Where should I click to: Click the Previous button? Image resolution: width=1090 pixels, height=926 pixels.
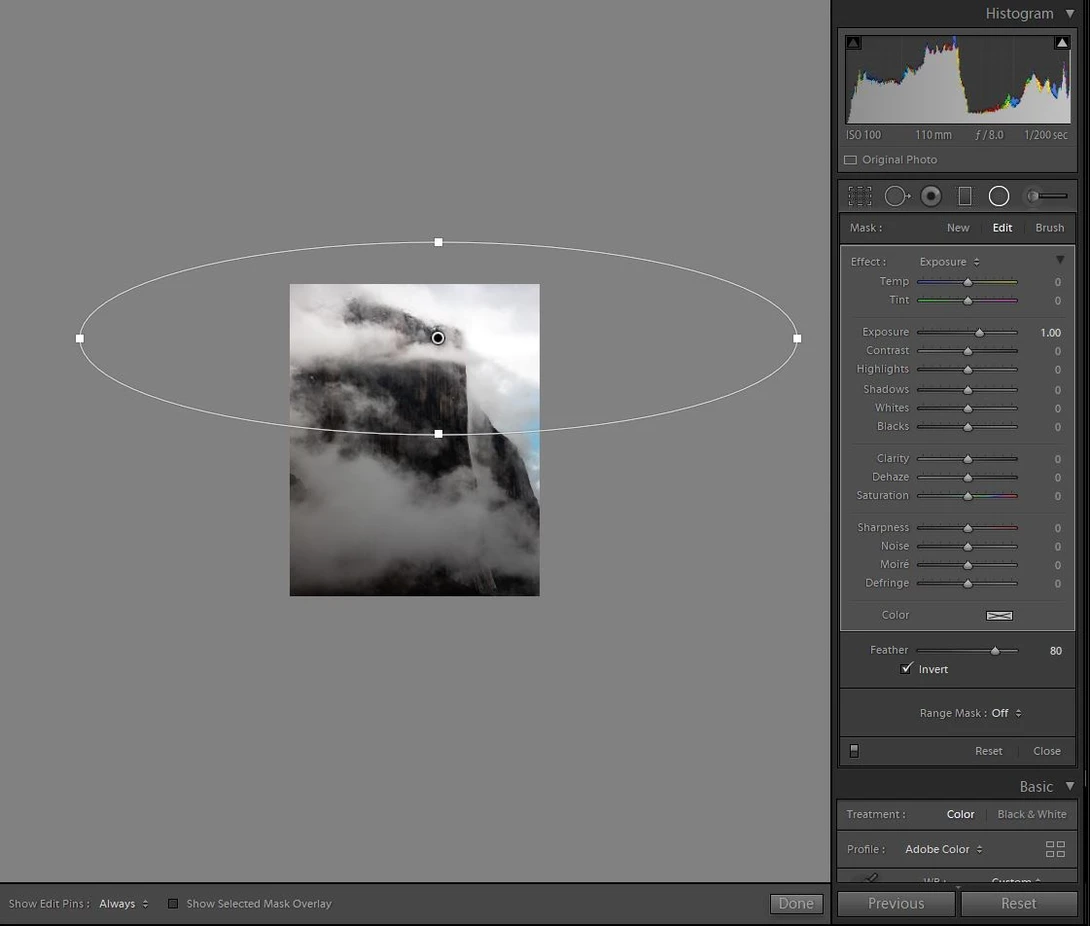(x=896, y=904)
